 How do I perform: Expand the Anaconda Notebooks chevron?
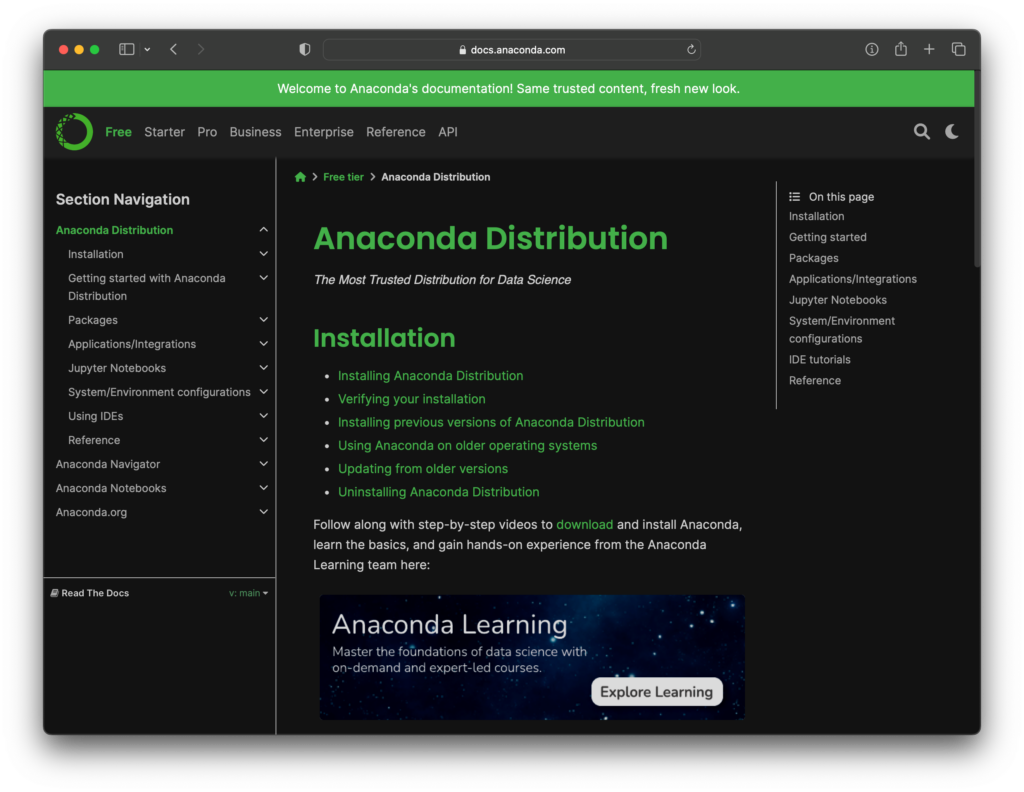[x=263, y=488]
